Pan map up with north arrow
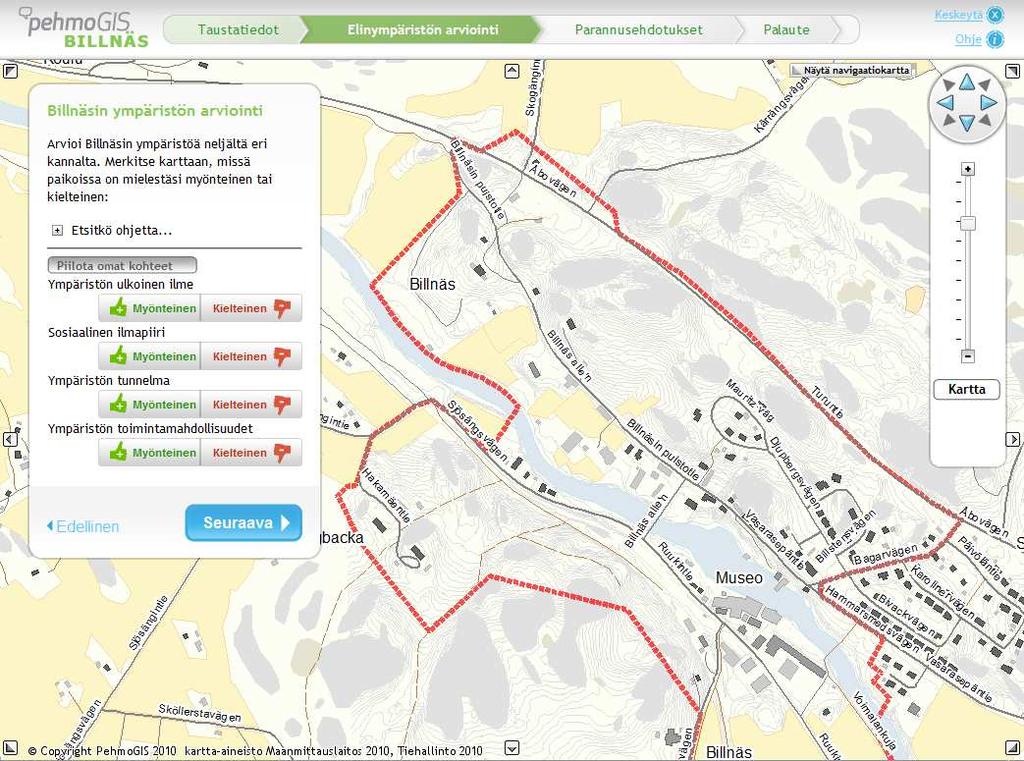 coord(967,83)
